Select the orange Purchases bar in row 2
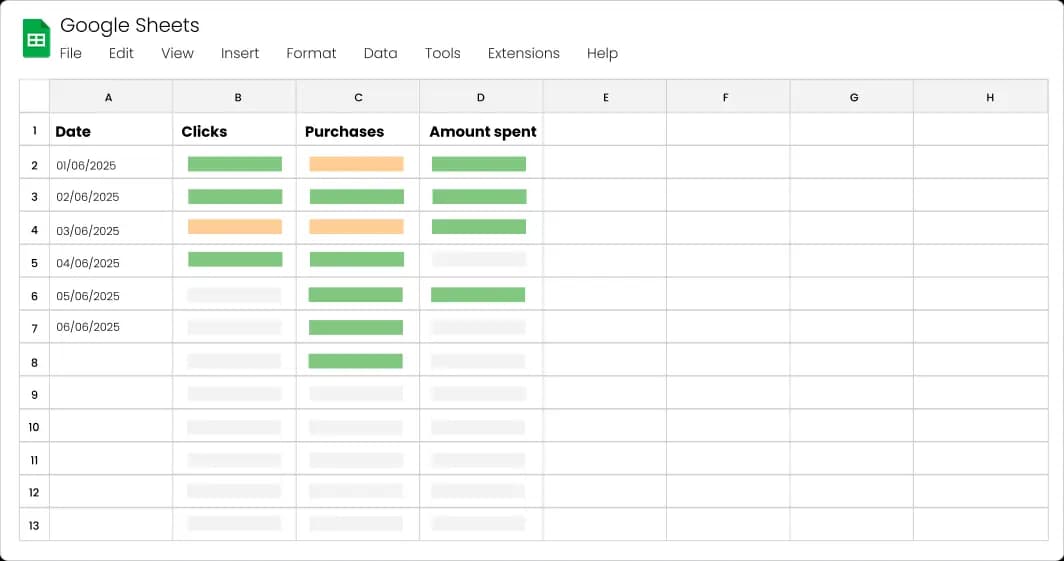 click(356, 164)
